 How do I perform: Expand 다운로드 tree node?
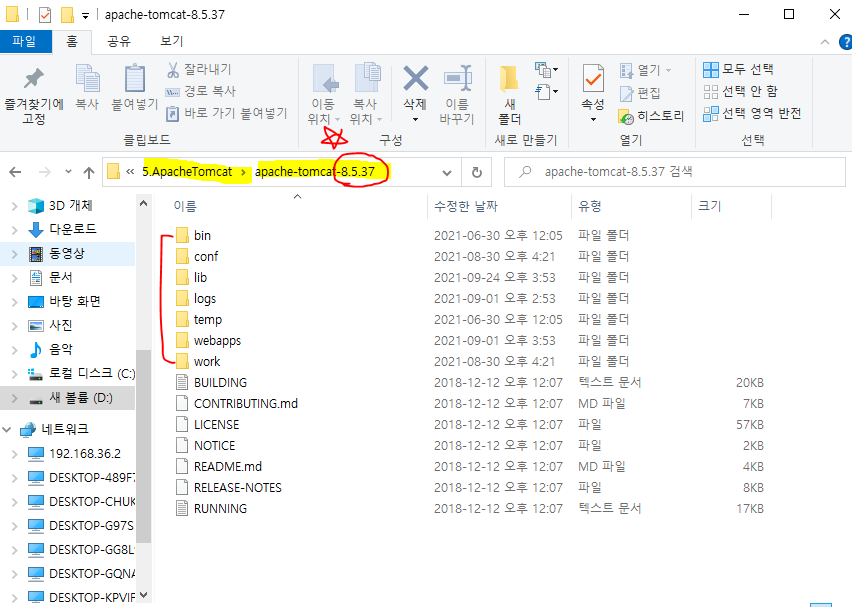pos(15,230)
